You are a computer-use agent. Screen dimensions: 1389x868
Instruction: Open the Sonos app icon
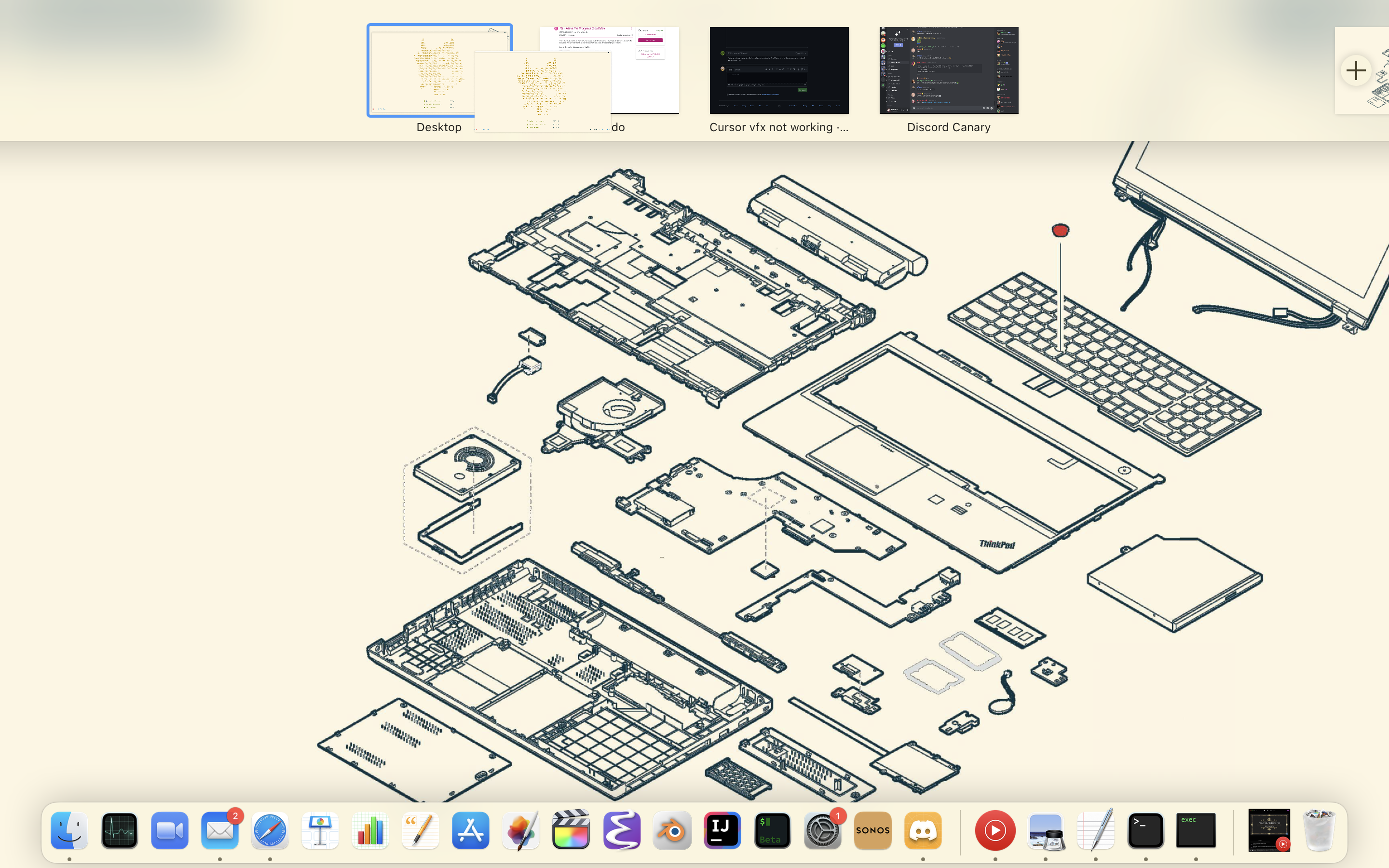872,830
